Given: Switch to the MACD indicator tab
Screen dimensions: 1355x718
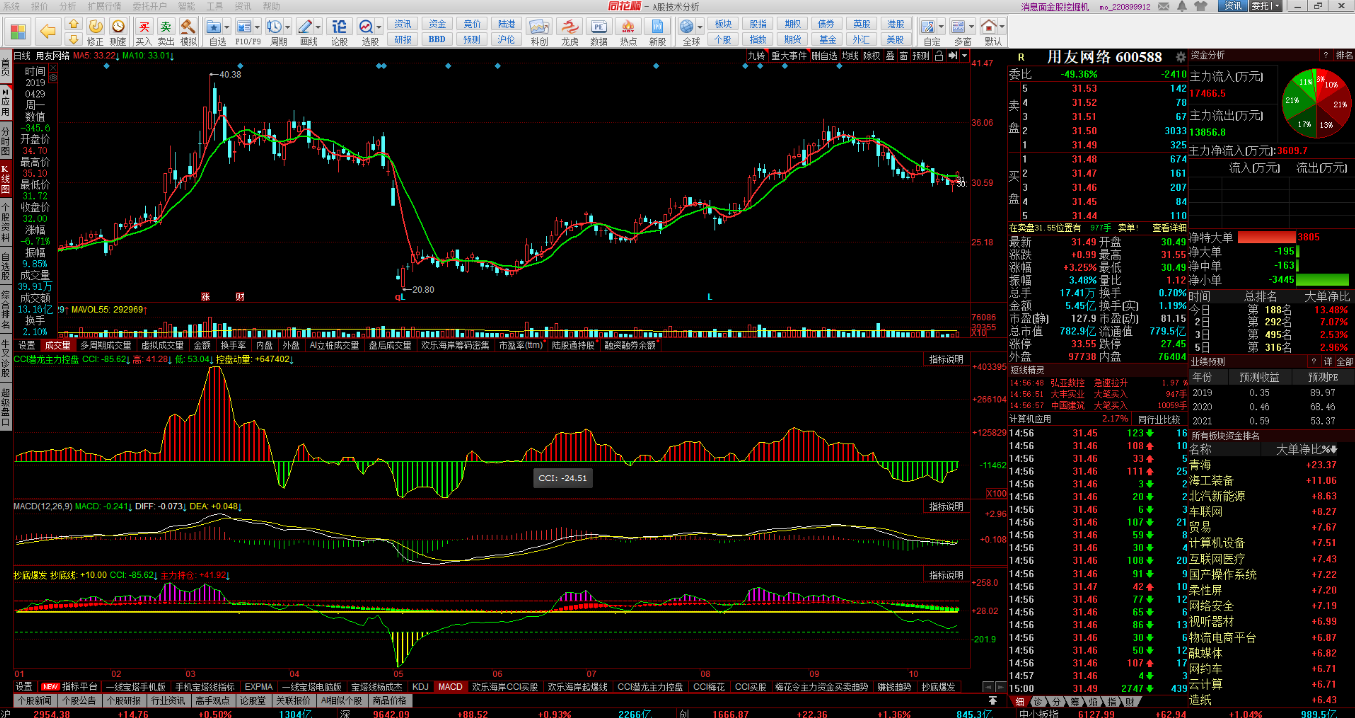Looking at the screenshot, I should [450, 687].
